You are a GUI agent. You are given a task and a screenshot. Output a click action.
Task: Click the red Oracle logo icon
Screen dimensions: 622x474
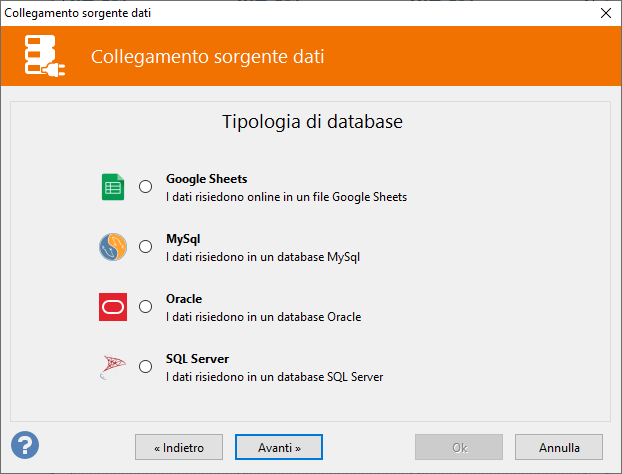[x=113, y=307]
